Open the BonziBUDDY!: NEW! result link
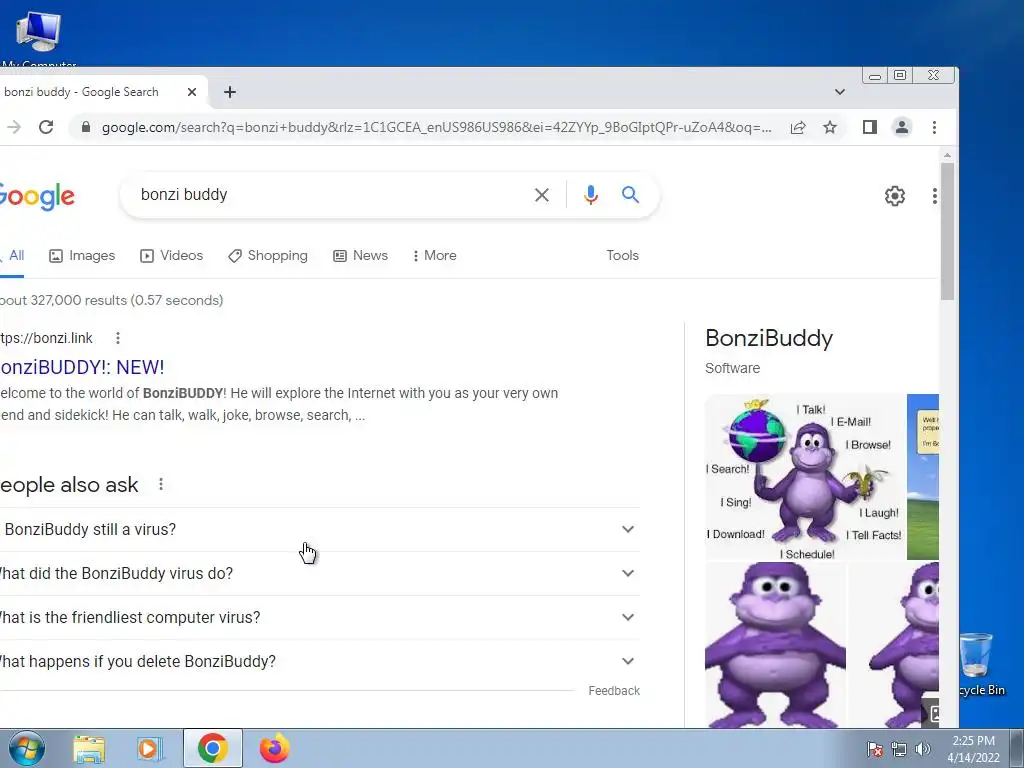The width and height of the screenshot is (1024, 768). (x=82, y=367)
